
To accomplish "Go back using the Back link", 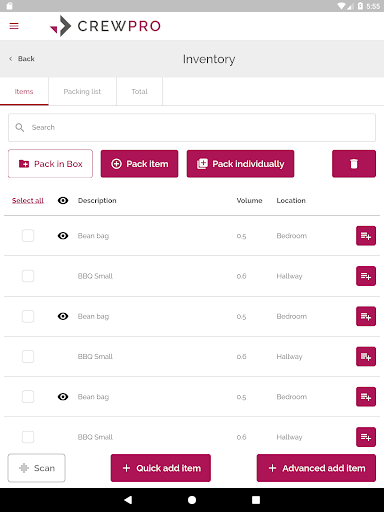I will coord(22,59).
